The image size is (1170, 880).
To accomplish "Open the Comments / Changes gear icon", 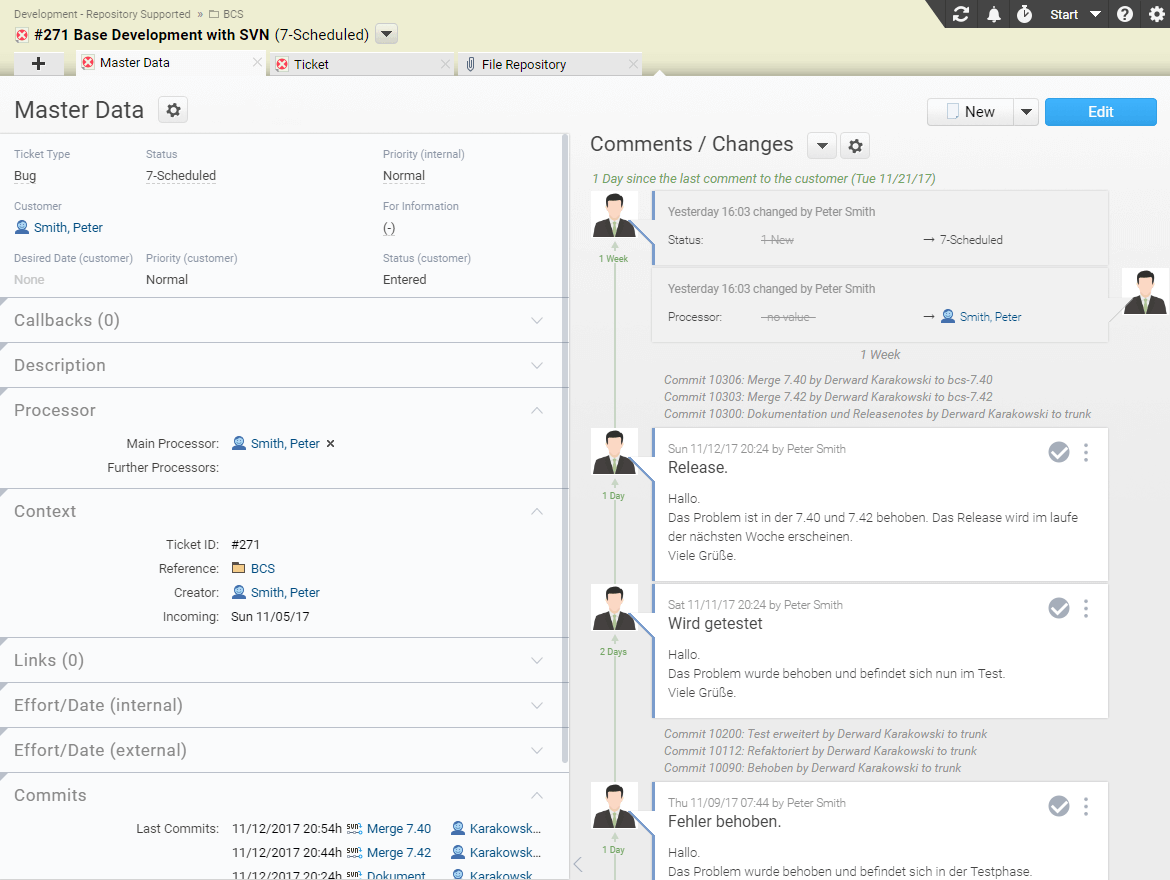I will click(x=855, y=145).
